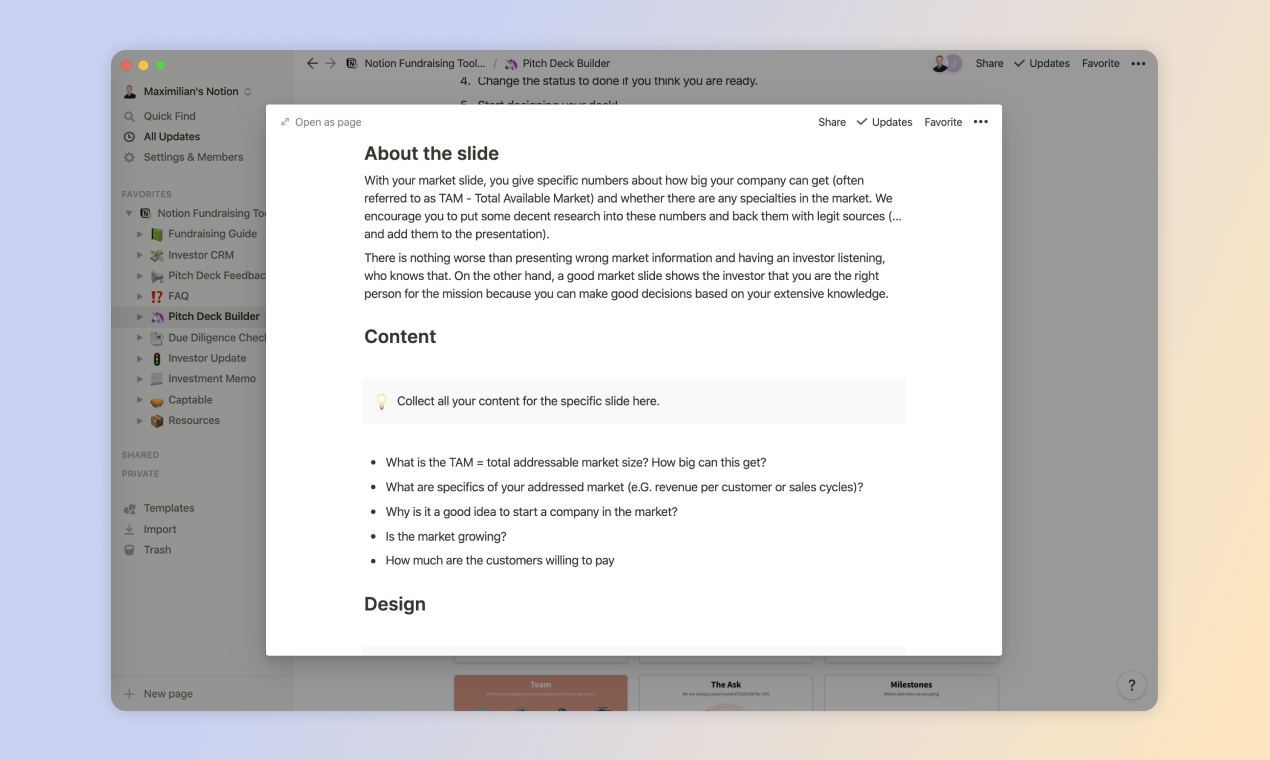This screenshot has width=1270, height=760.
Task: Expand the Investor CRM sidebar item
Action: [x=140, y=255]
